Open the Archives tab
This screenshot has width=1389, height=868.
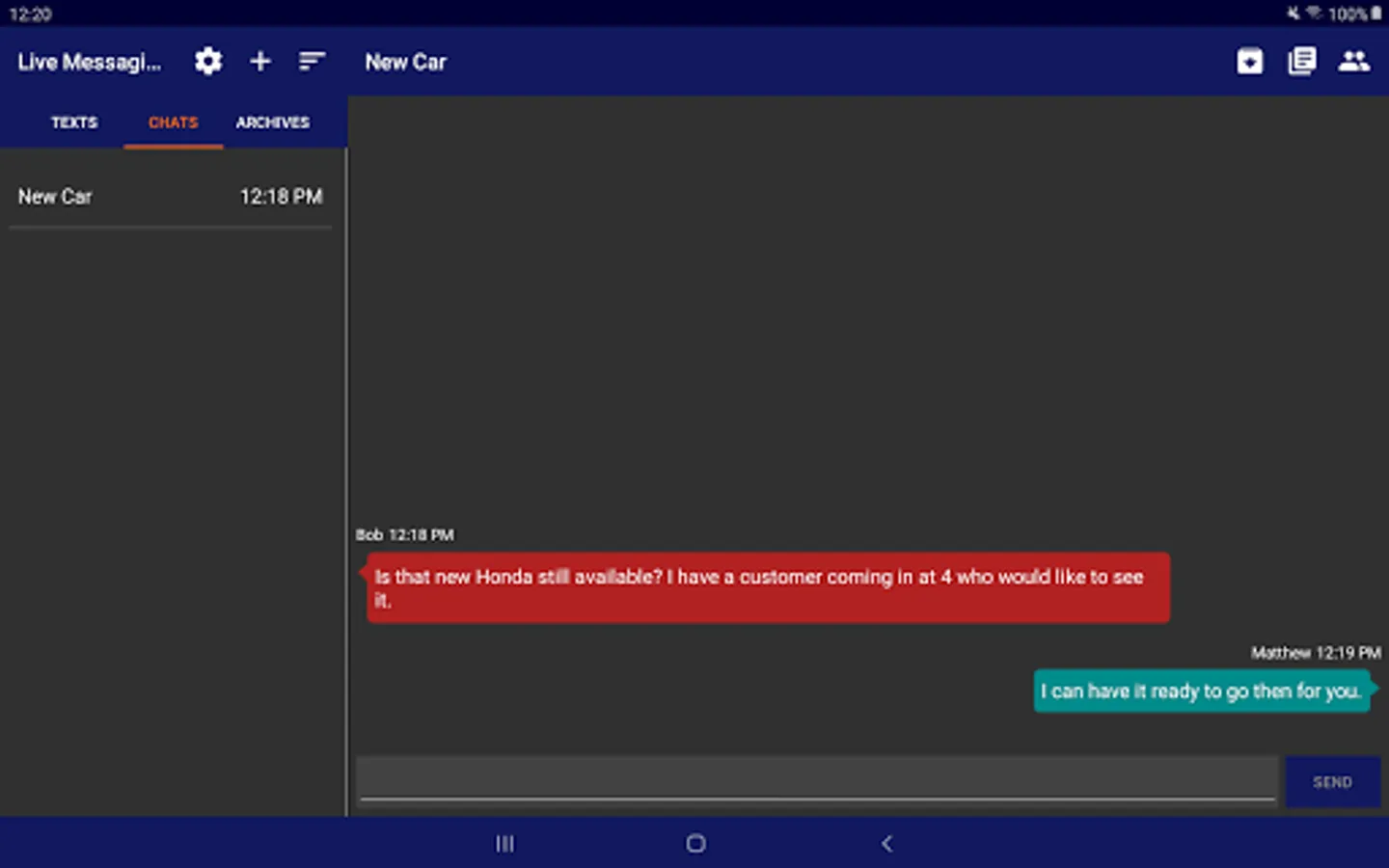click(273, 122)
